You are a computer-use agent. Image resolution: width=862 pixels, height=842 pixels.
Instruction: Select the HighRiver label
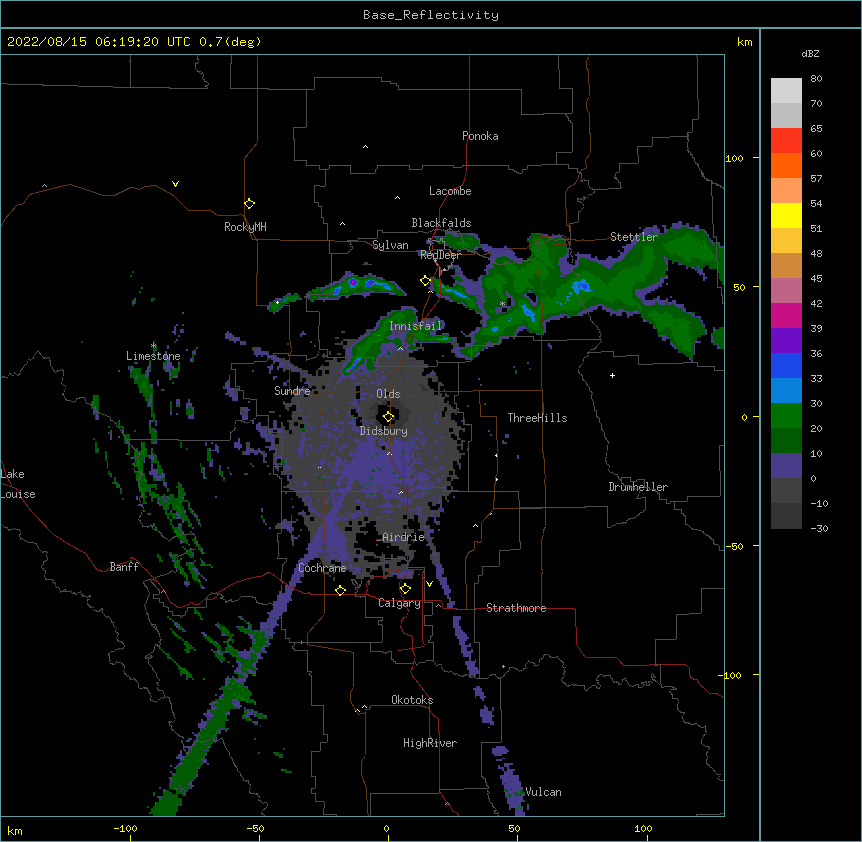430,743
